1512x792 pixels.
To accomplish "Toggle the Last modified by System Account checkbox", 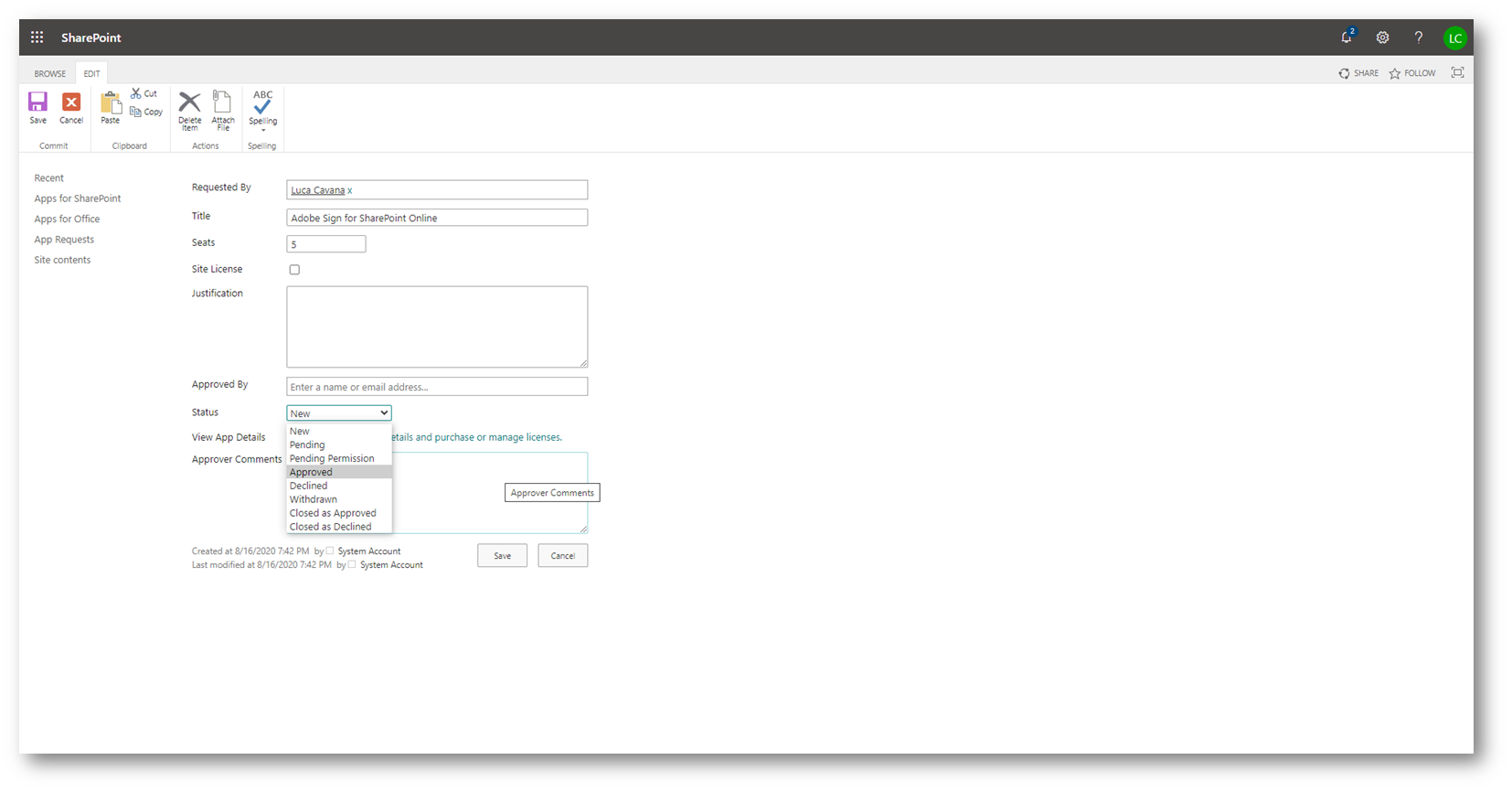I will coord(352,564).
